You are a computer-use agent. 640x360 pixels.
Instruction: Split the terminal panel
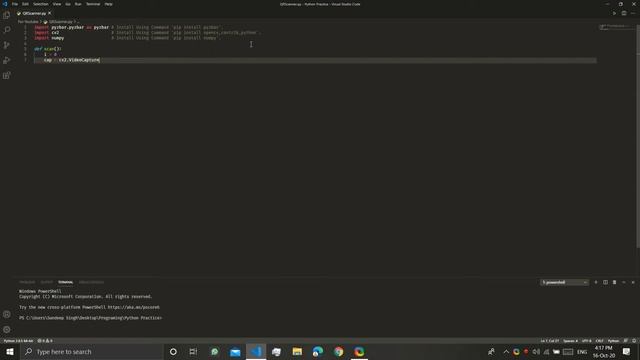[x=605, y=282]
